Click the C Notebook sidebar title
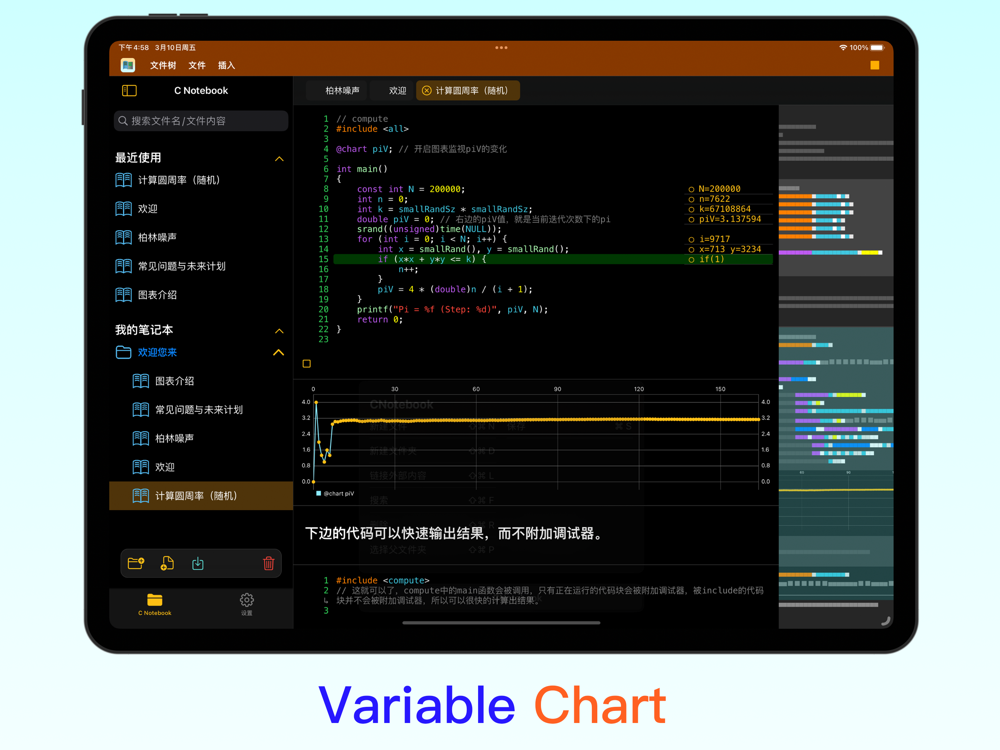The width and height of the screenshot is (1000, 750). coord(201,91)
